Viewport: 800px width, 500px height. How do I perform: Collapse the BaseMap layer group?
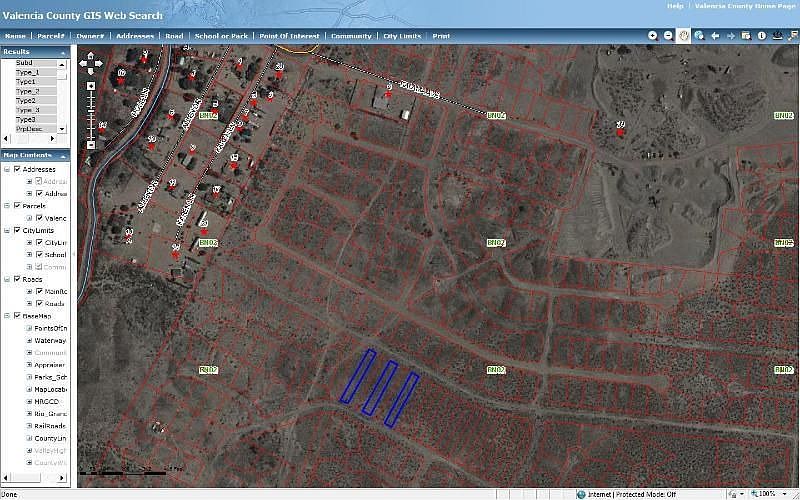click(x=7, y=316)
